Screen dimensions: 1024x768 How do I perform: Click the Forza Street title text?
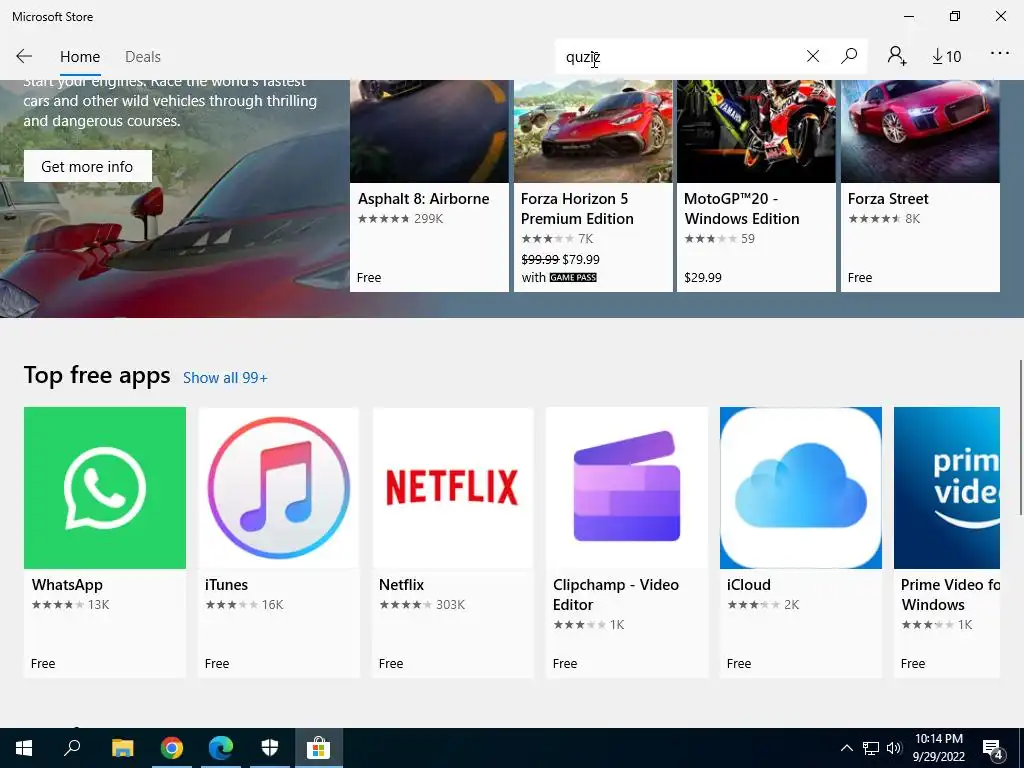pos(888,199)
